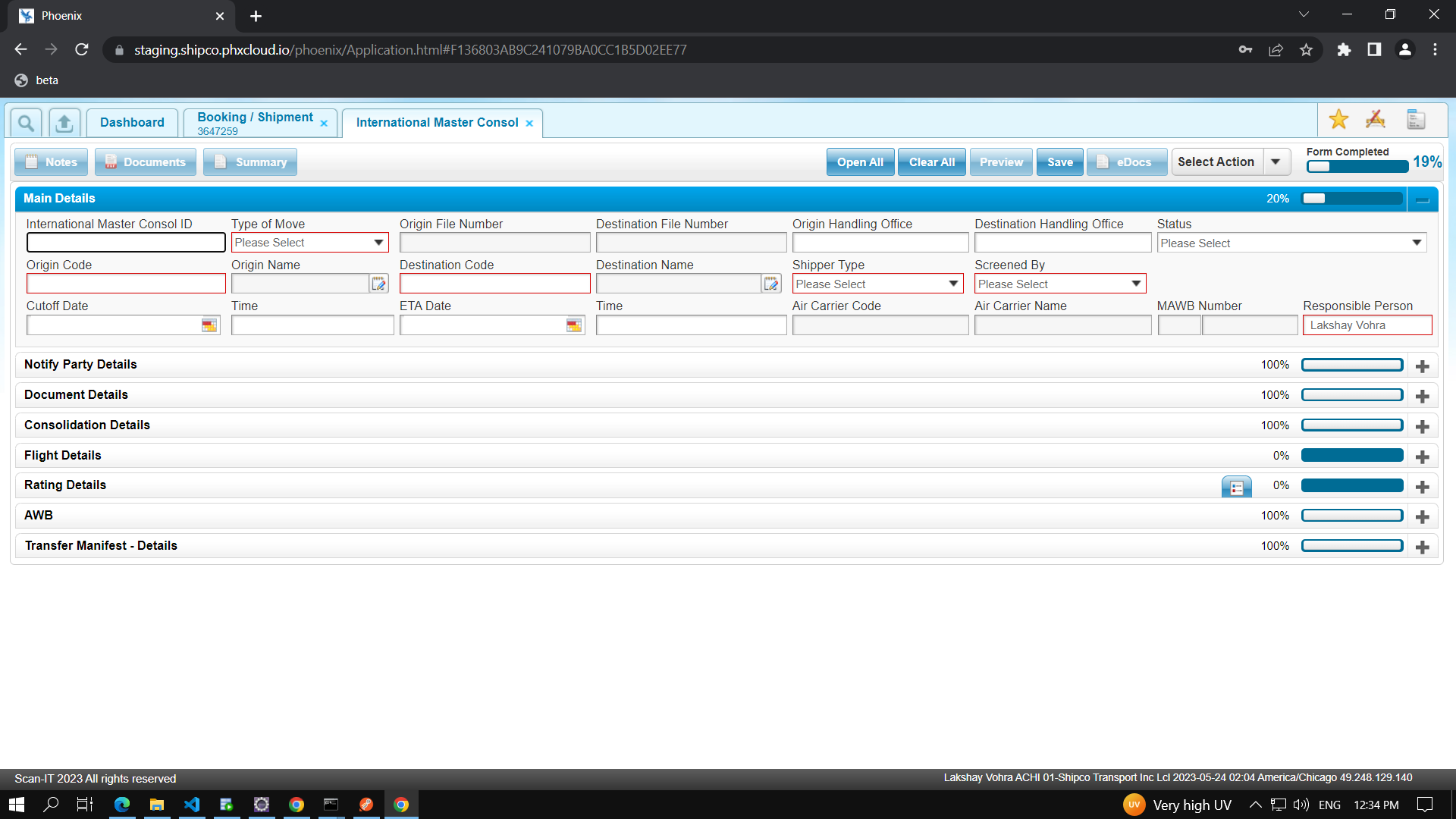Click the star/favorite icon top right
Viewport: 1456px width, 819px height.
(1339, 120)
